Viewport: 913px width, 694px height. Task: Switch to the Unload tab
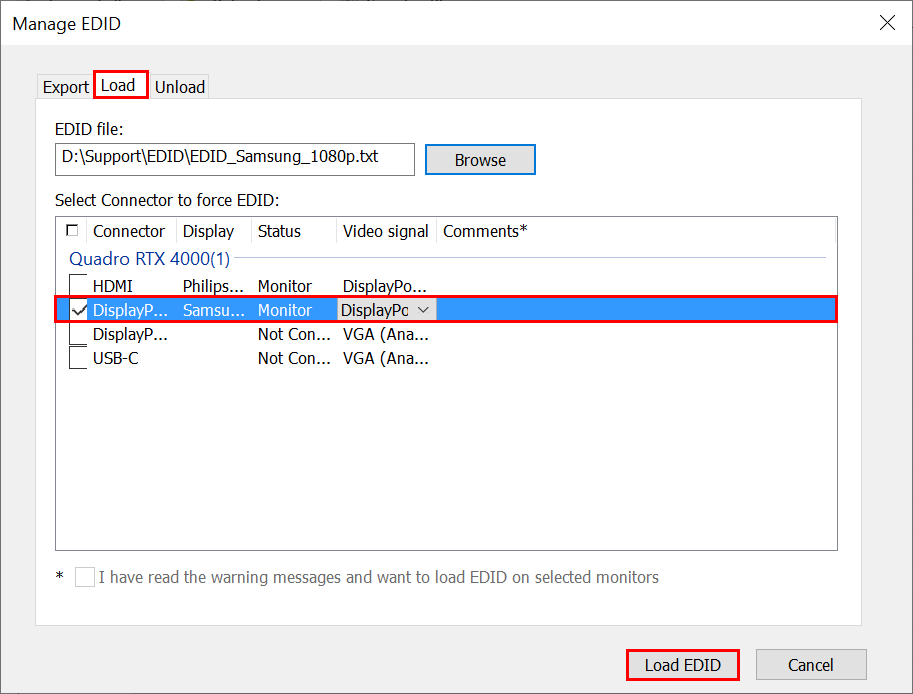(x=180, y=87)
